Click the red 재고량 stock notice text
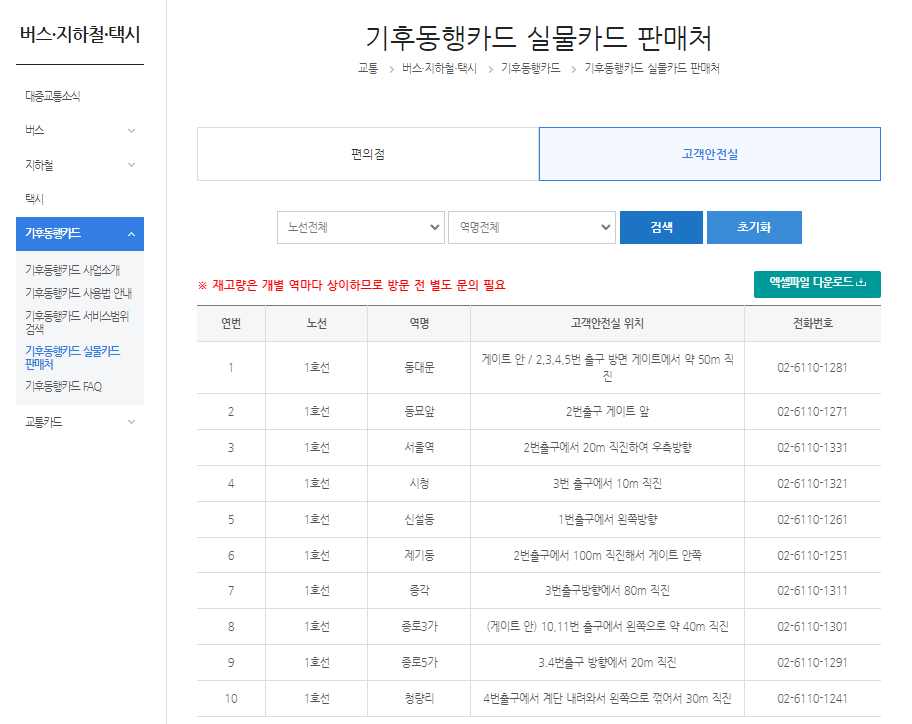Image resolution: width=912 pixels, height=724 pixels. click(352, 285)
